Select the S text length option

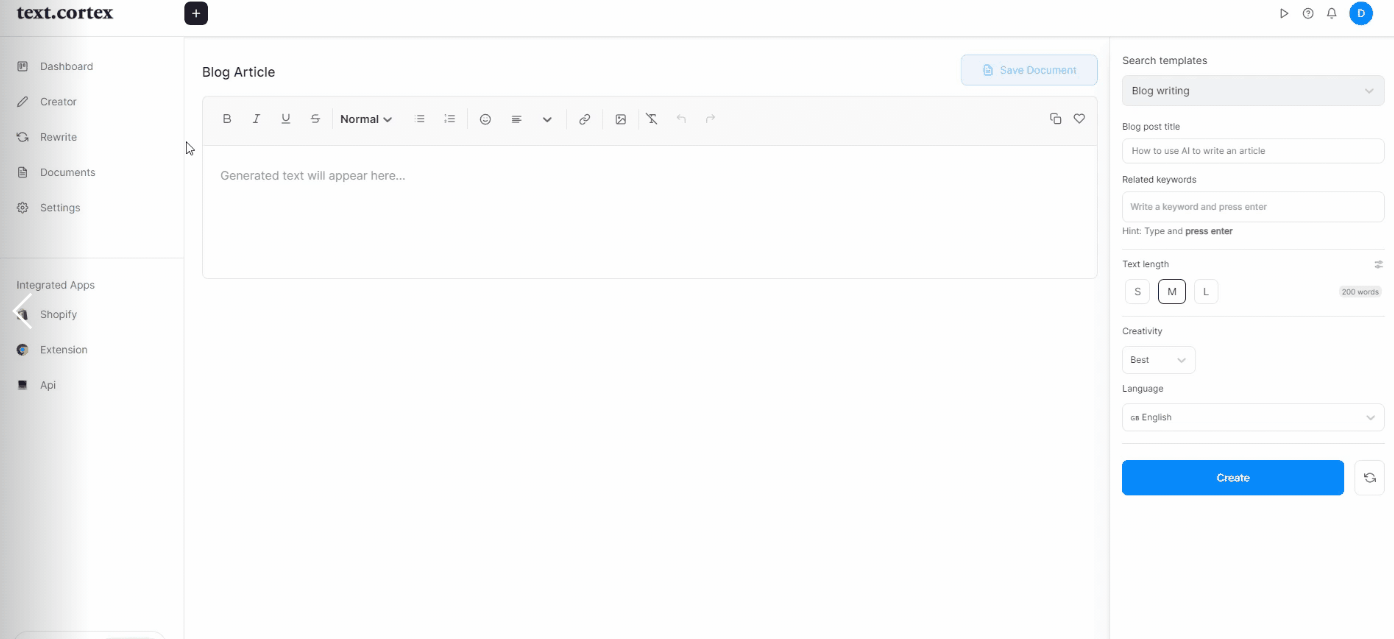coord(1137,292)
